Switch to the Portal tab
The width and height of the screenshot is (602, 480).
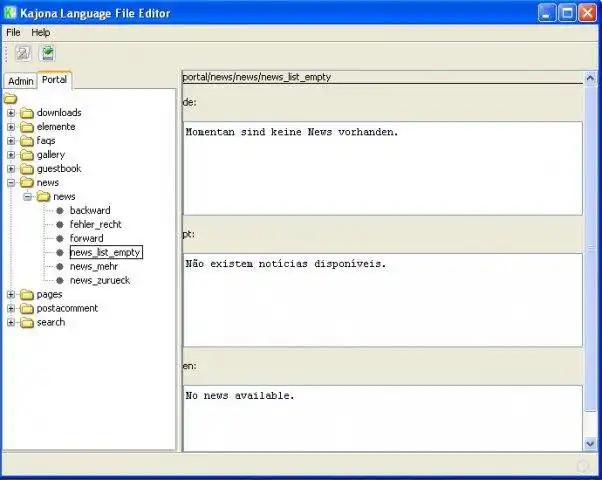point(54,79)
